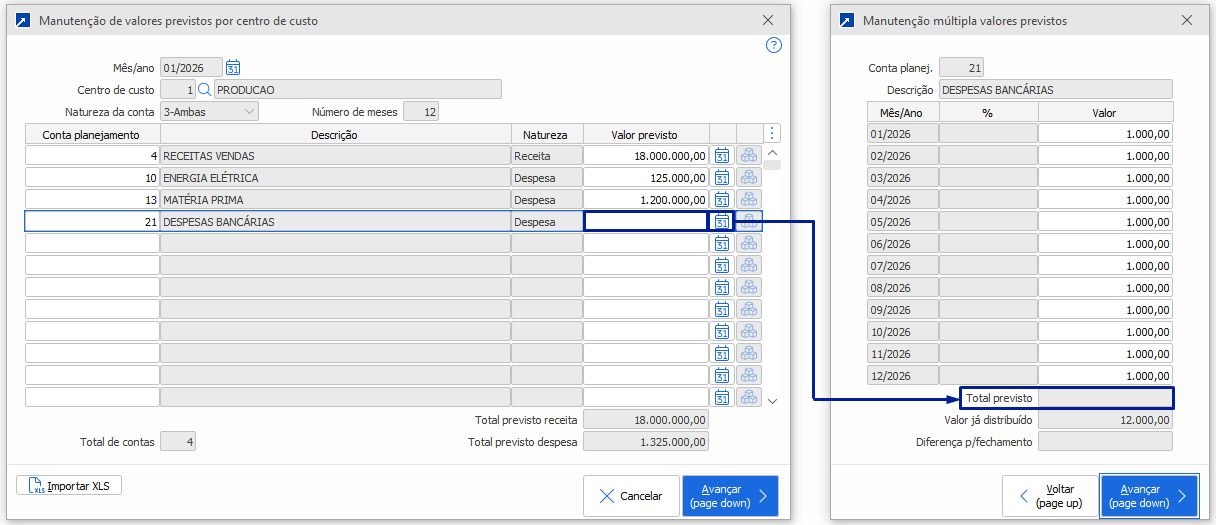Click cost distribution icon in RECEITAS VENDAS row
Image resolution: width=1216 pixels, height=525 pixels.
pyautogui.click(x=749, y=156)
